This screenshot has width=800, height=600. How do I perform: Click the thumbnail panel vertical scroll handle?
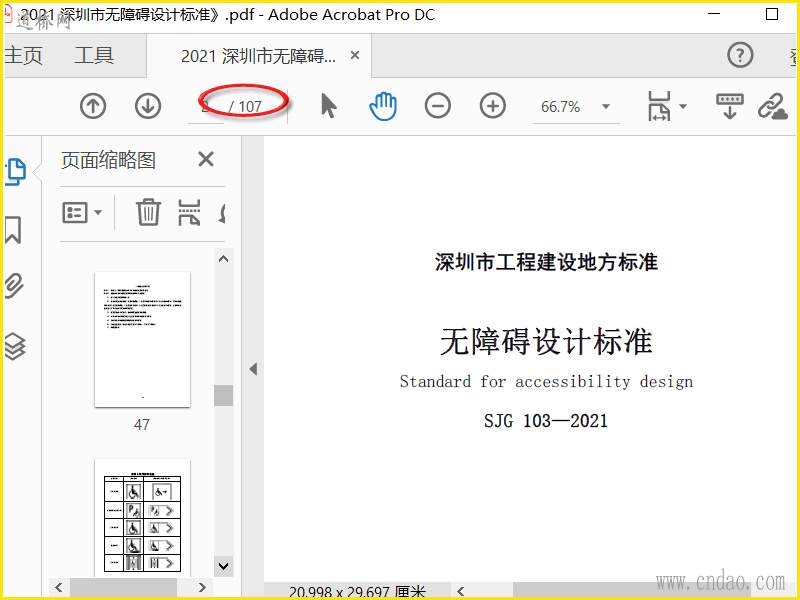pos(223,395)
